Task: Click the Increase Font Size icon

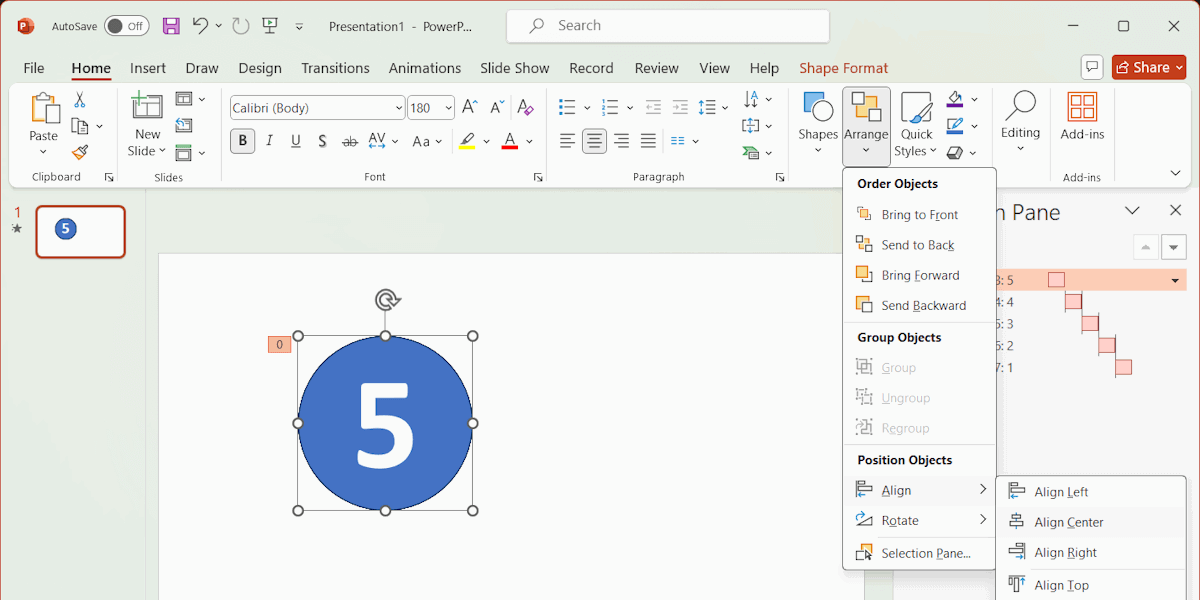Action: (x=470, y=108)
